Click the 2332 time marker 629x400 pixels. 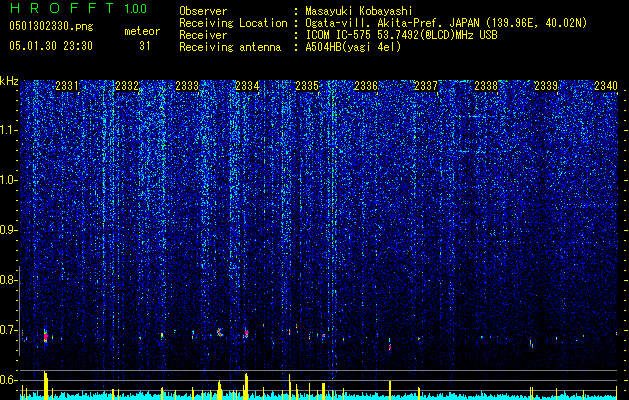coord(127,86)
